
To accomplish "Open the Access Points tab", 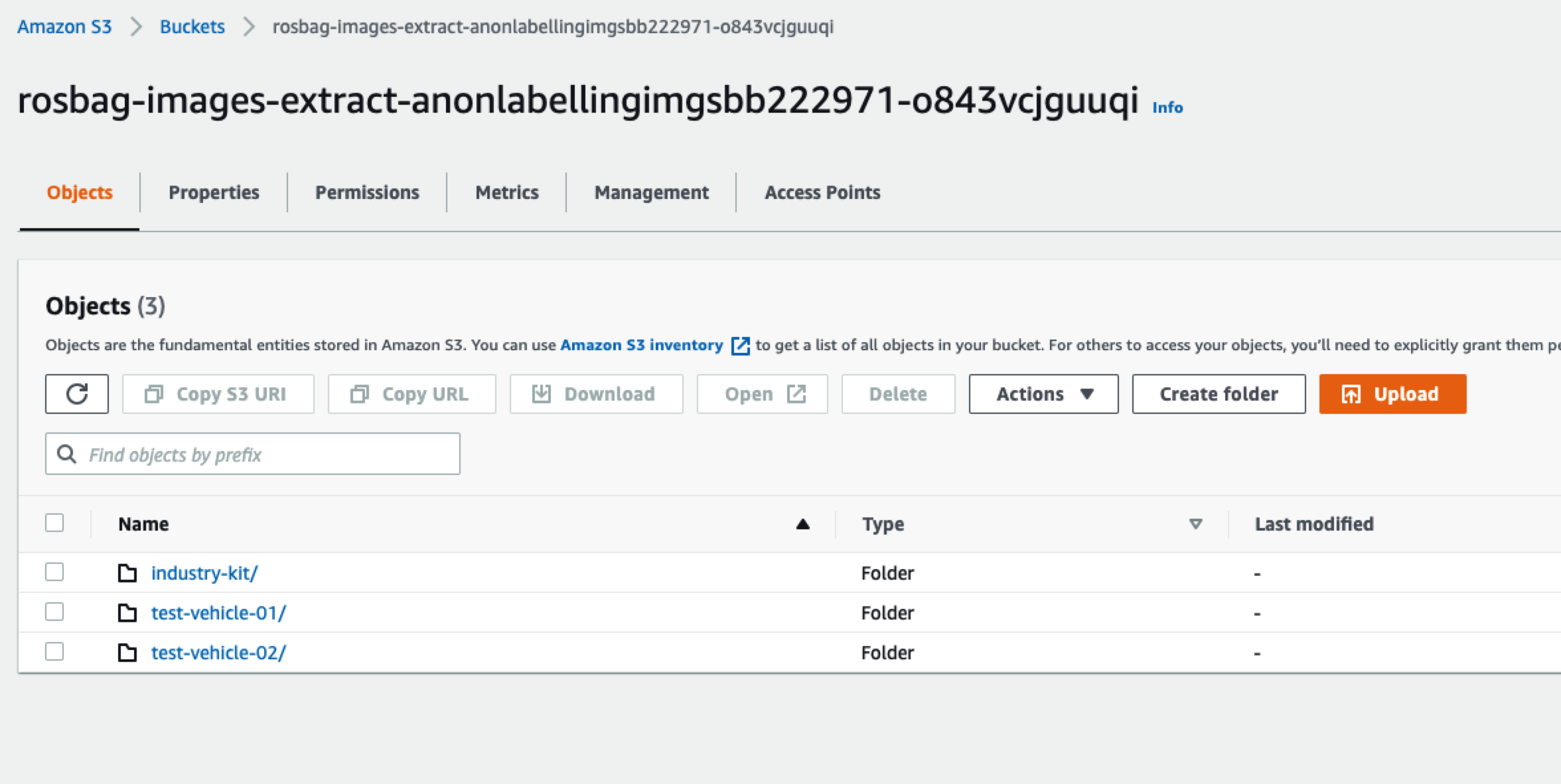I will [x=822, y=192].
